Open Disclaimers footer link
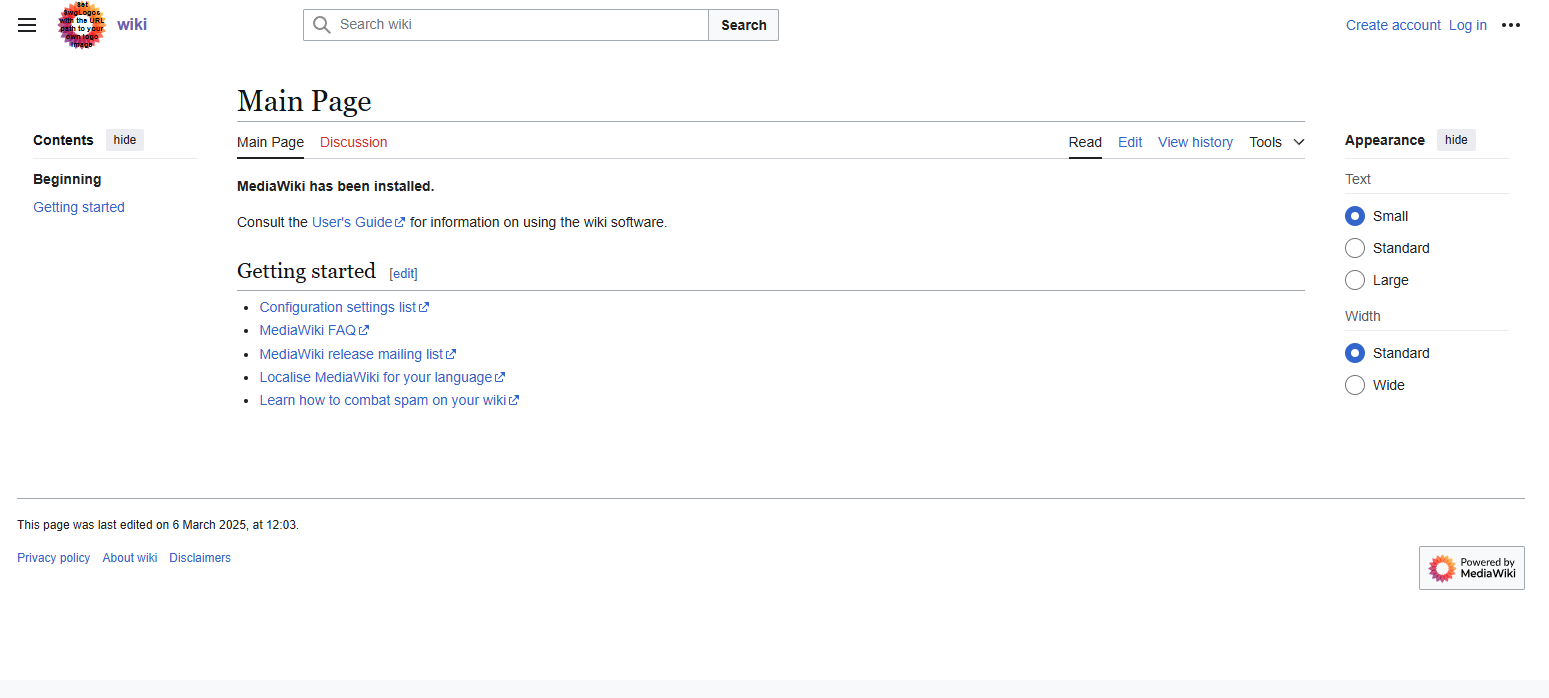Viewport: 1549px width, 698px height. coord(200,558)
